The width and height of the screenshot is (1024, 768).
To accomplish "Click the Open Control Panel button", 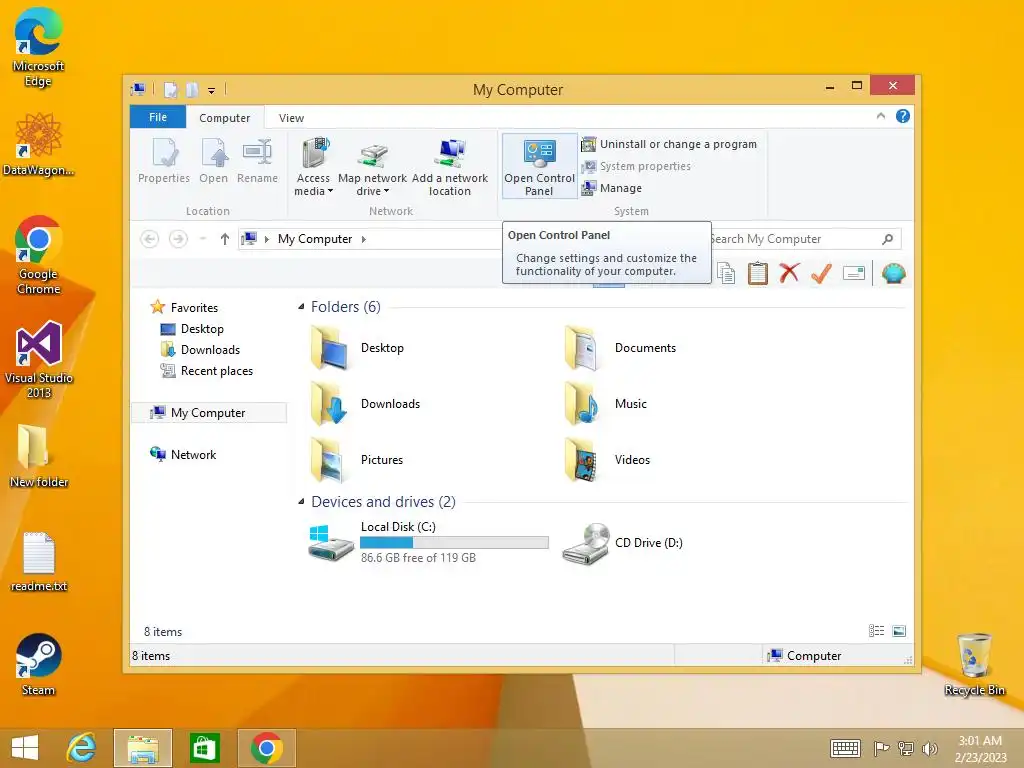I will (539, 167).
